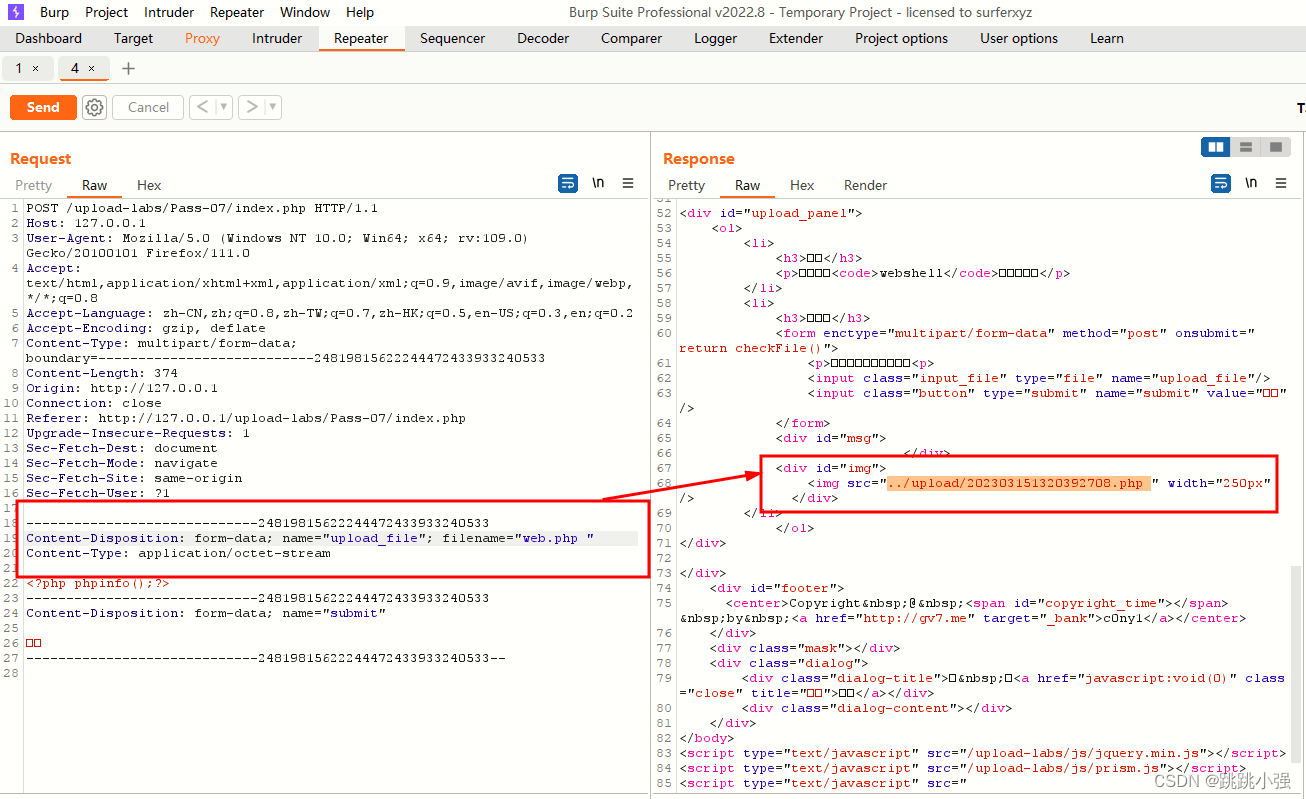Go forward to next request with right arrow

point(251,107)
